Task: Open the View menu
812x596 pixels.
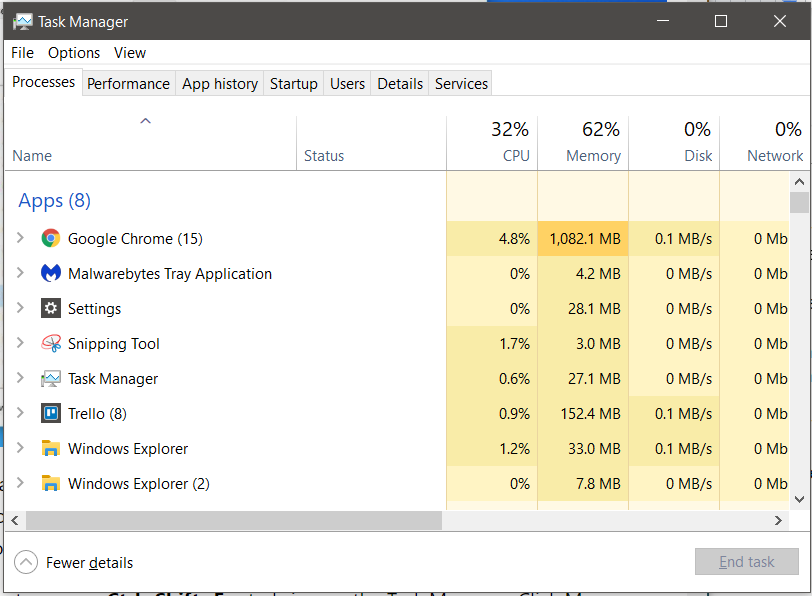Action: pos(130,53)
